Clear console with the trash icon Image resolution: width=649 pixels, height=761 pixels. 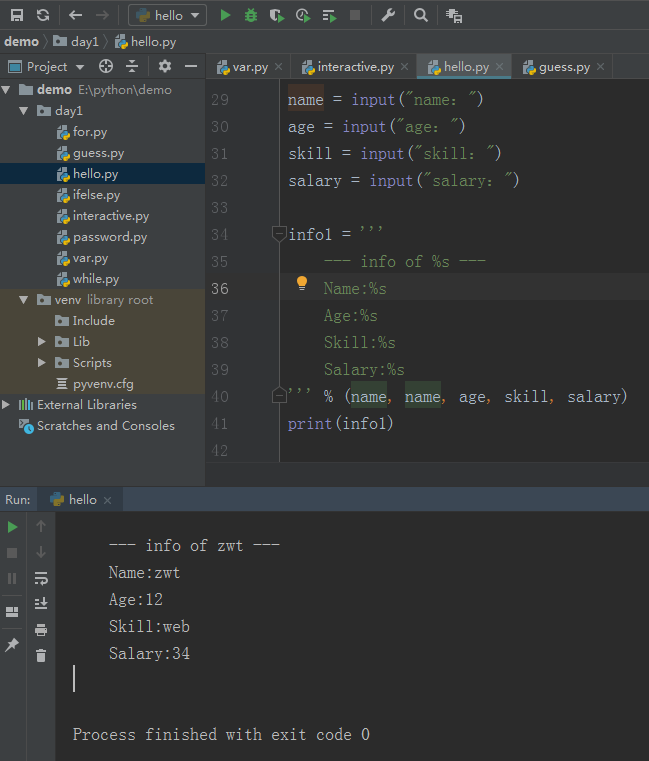pyautogui.click(x=41, y=656)
